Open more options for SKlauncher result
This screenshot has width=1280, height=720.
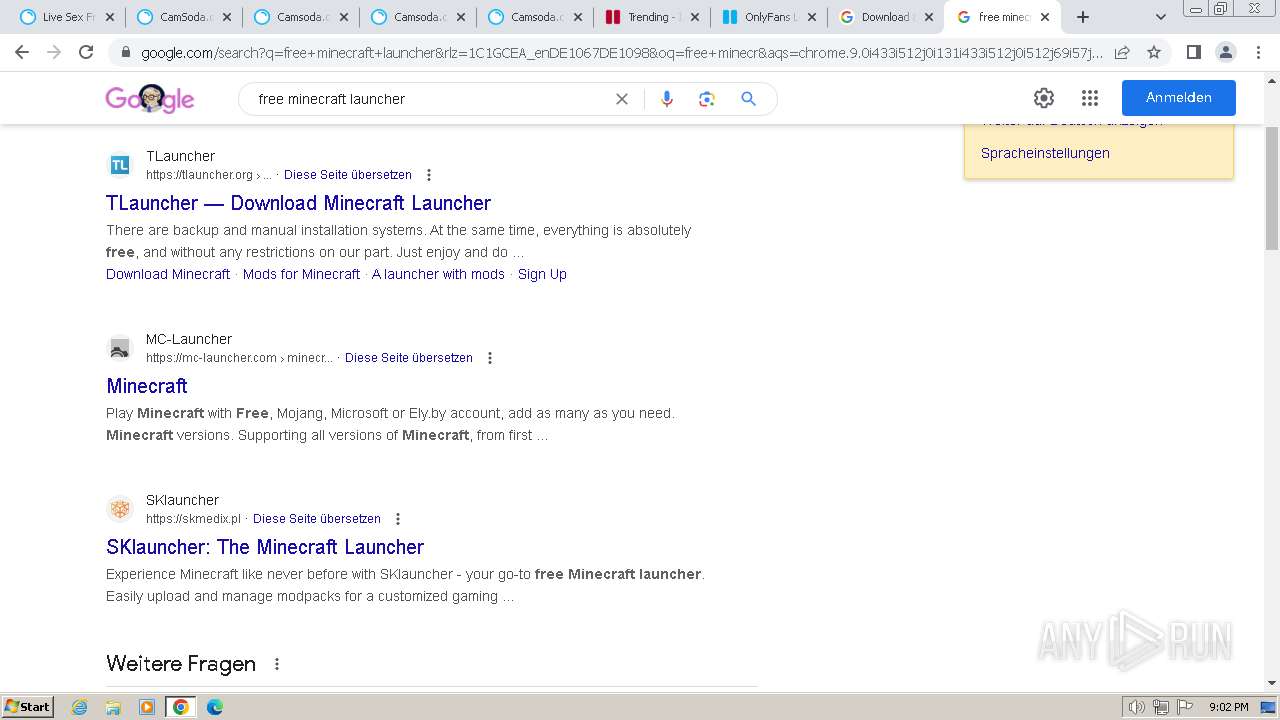pyautogui.click(x=398, y=519)
